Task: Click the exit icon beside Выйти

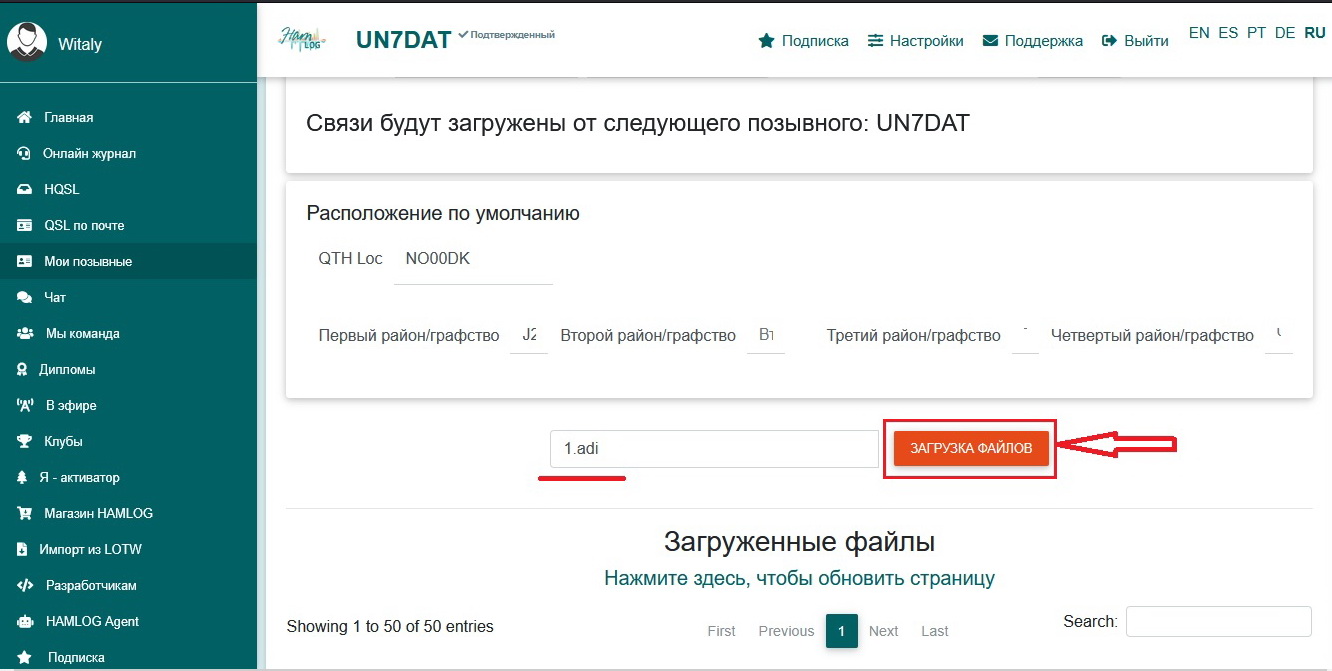Action: click(x=1109, y=41)
